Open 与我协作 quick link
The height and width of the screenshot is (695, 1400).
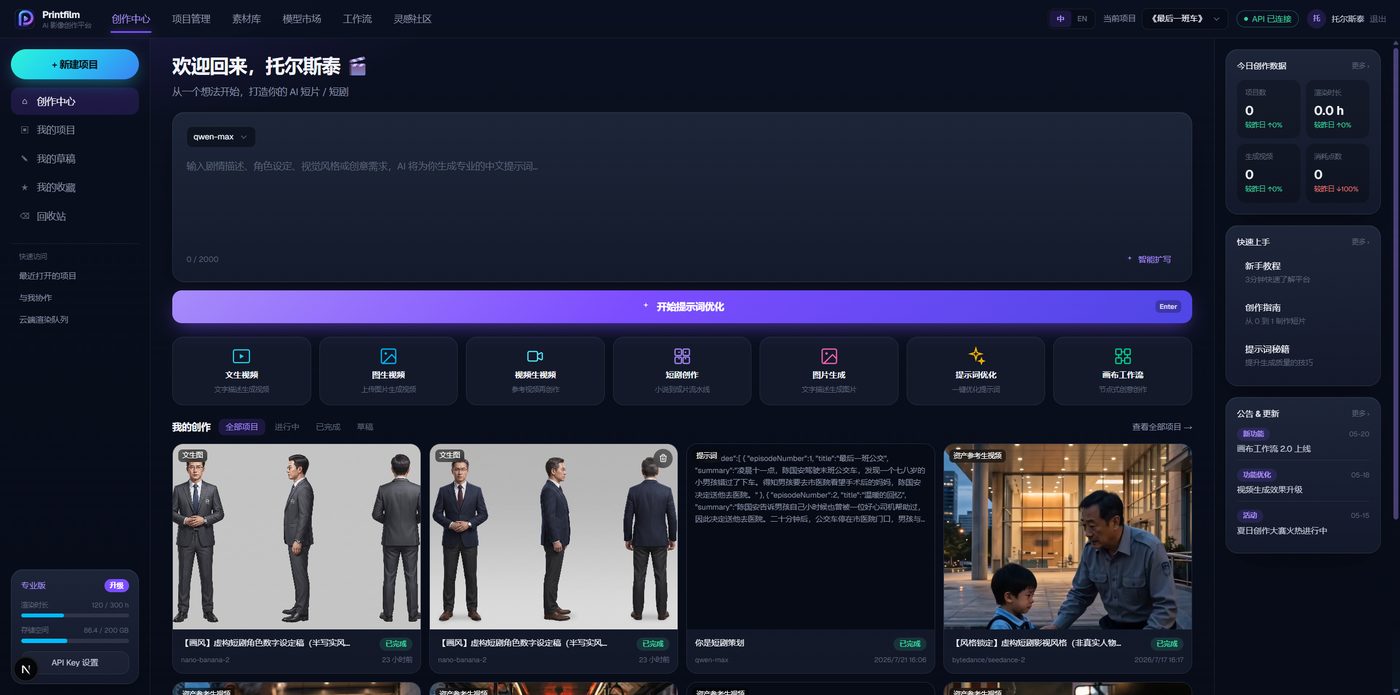(36, 298)
